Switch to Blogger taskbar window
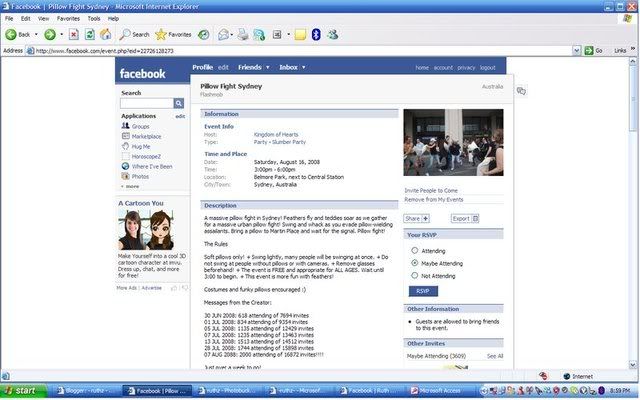The image size is (640, 400). click(x=87, y=391)
